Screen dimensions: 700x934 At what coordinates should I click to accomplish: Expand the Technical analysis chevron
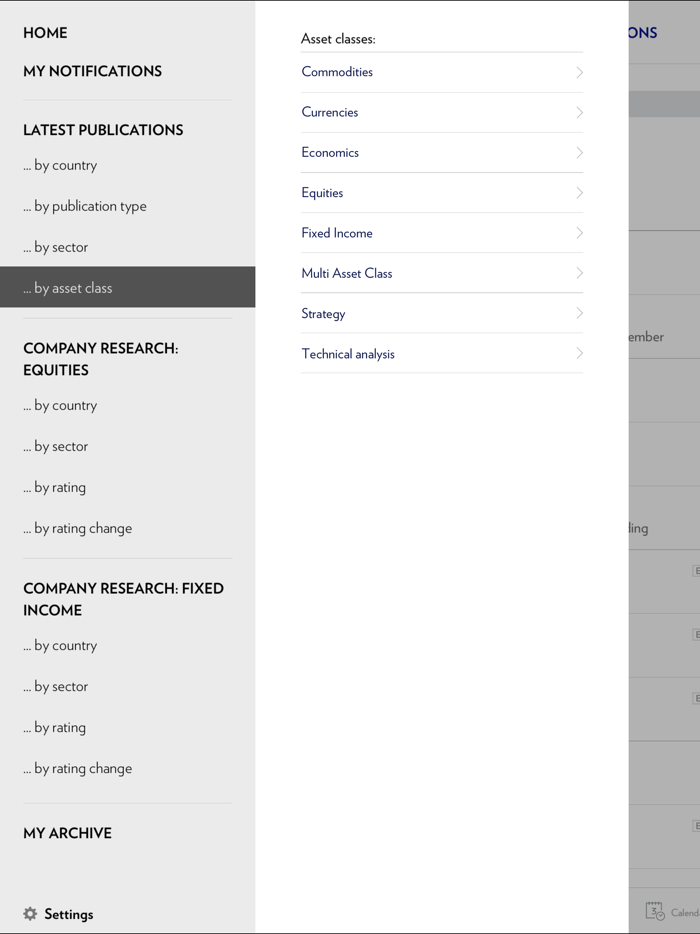[x=579, y=353]
